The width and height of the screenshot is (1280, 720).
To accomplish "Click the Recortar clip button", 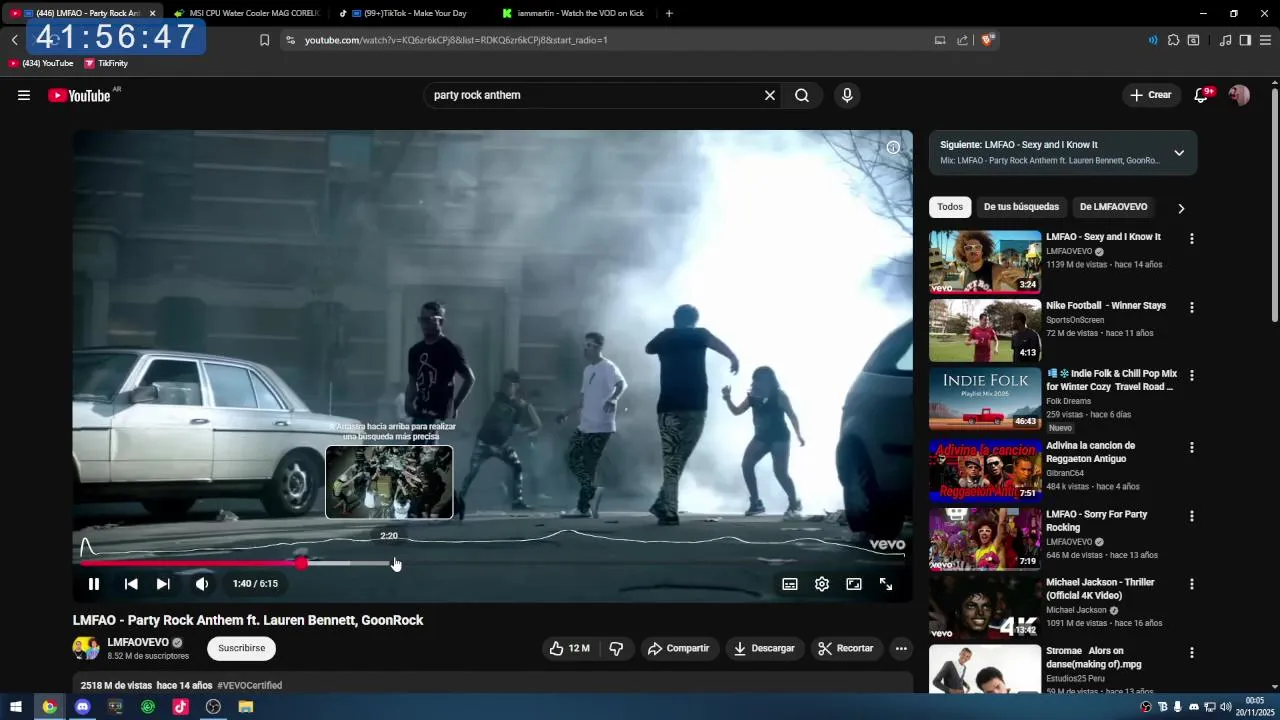I will point(846,648).
